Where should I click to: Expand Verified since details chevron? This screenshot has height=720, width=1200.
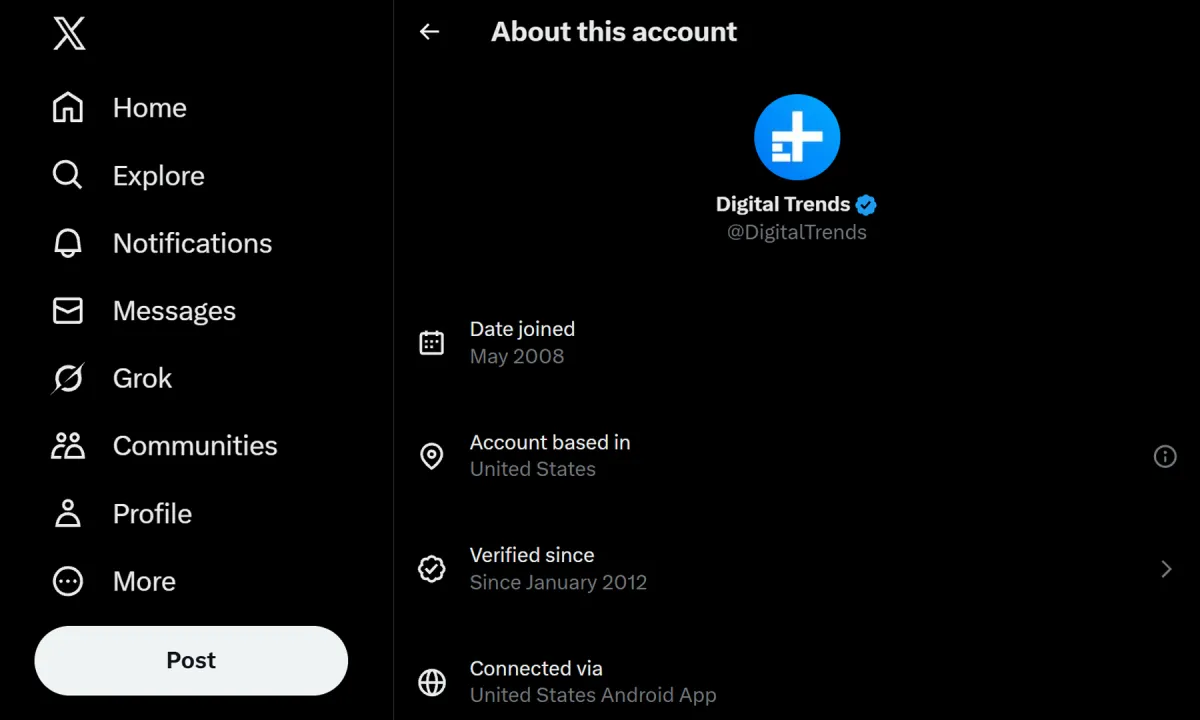click(1166, 569)
